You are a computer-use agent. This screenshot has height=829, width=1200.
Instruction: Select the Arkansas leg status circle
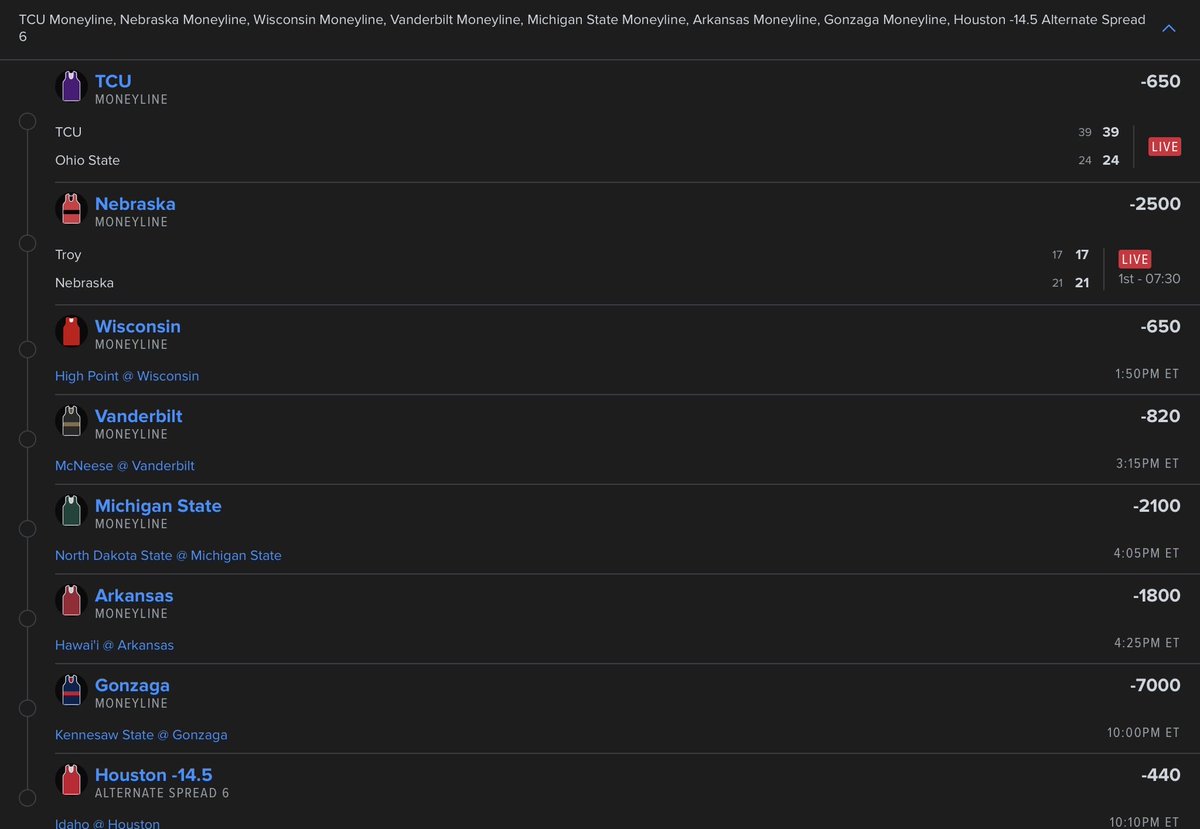(28, 618)
